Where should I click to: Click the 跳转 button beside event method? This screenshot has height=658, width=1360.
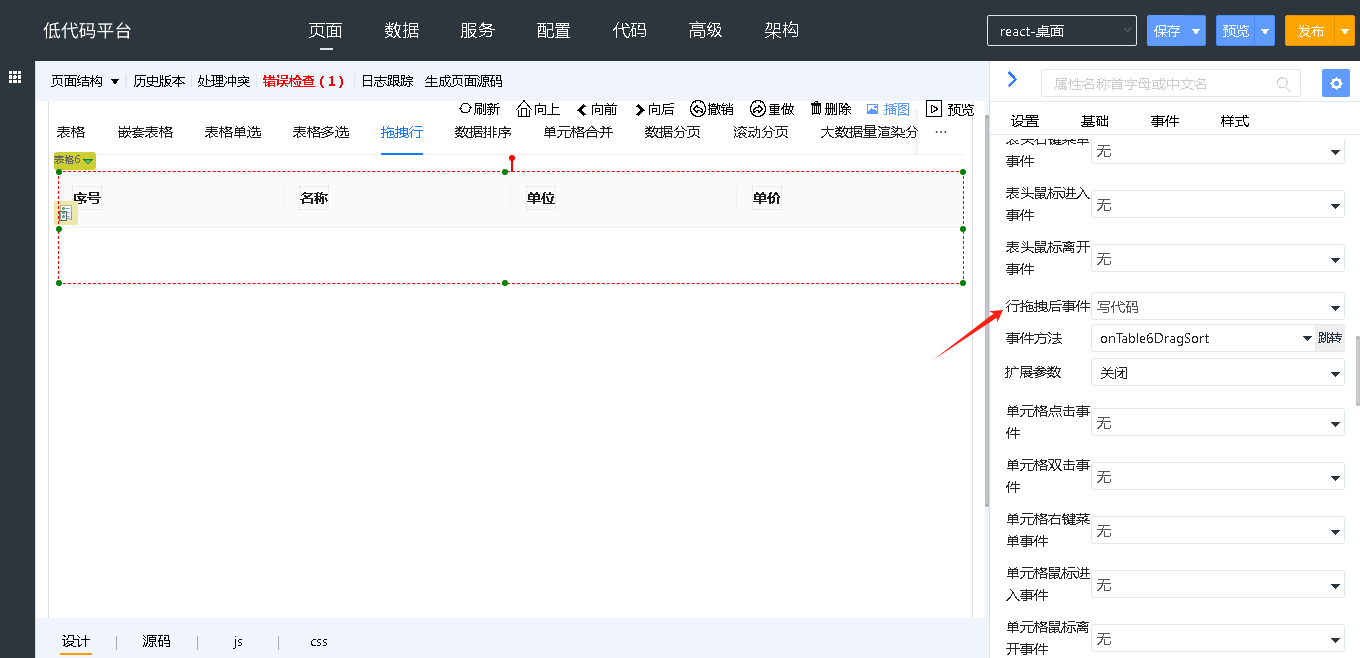(x=1330, y=338)
